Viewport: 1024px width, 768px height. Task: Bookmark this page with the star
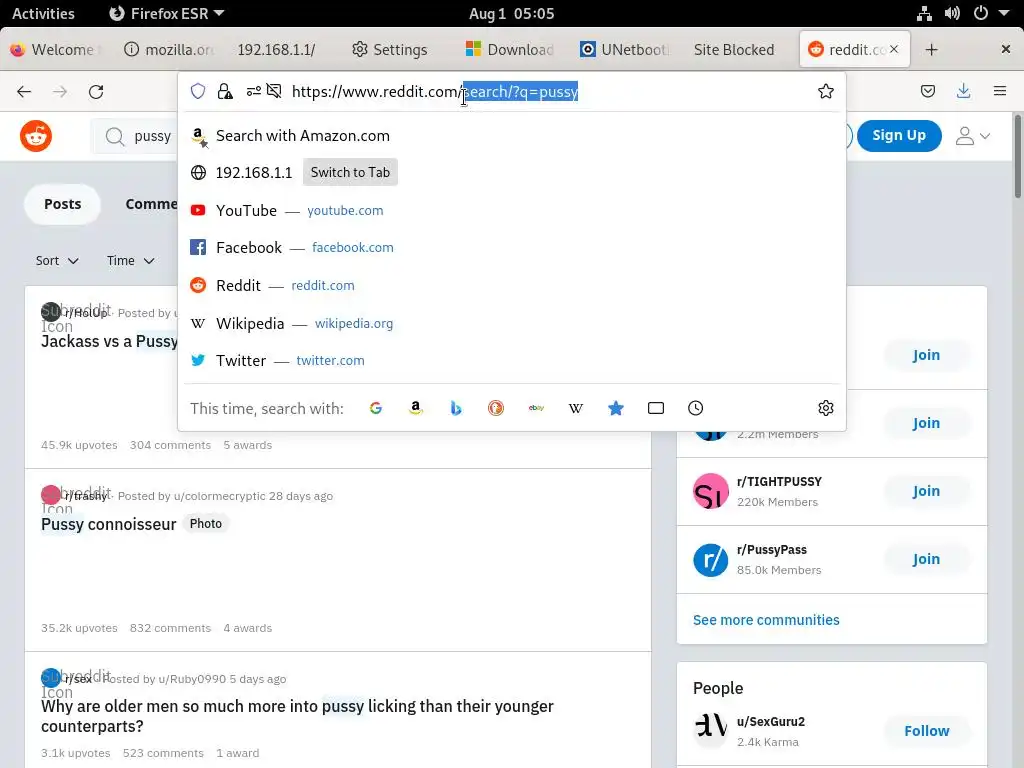tap(825, 91)
